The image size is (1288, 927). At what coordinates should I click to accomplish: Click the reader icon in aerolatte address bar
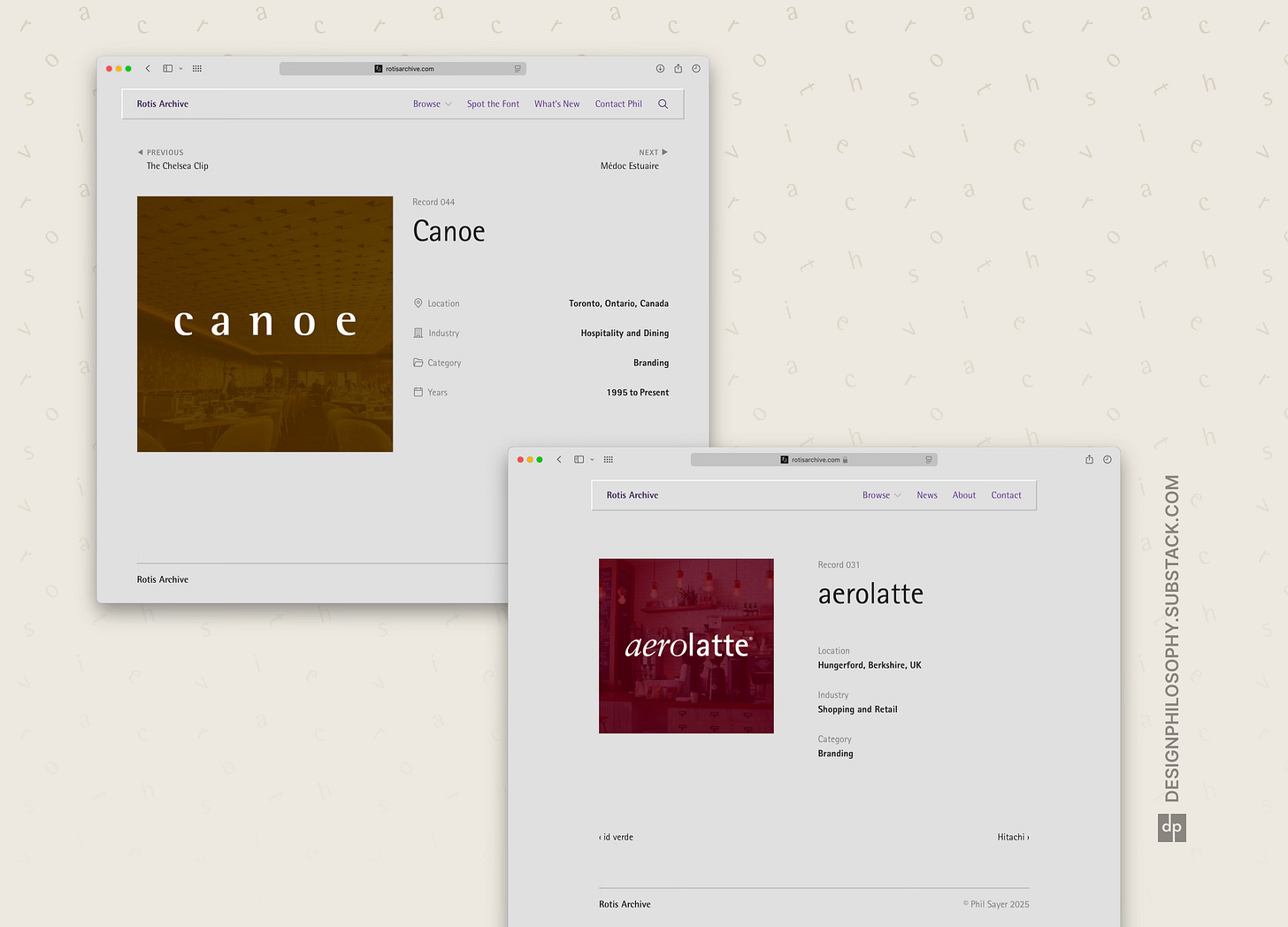pos(929,459)
